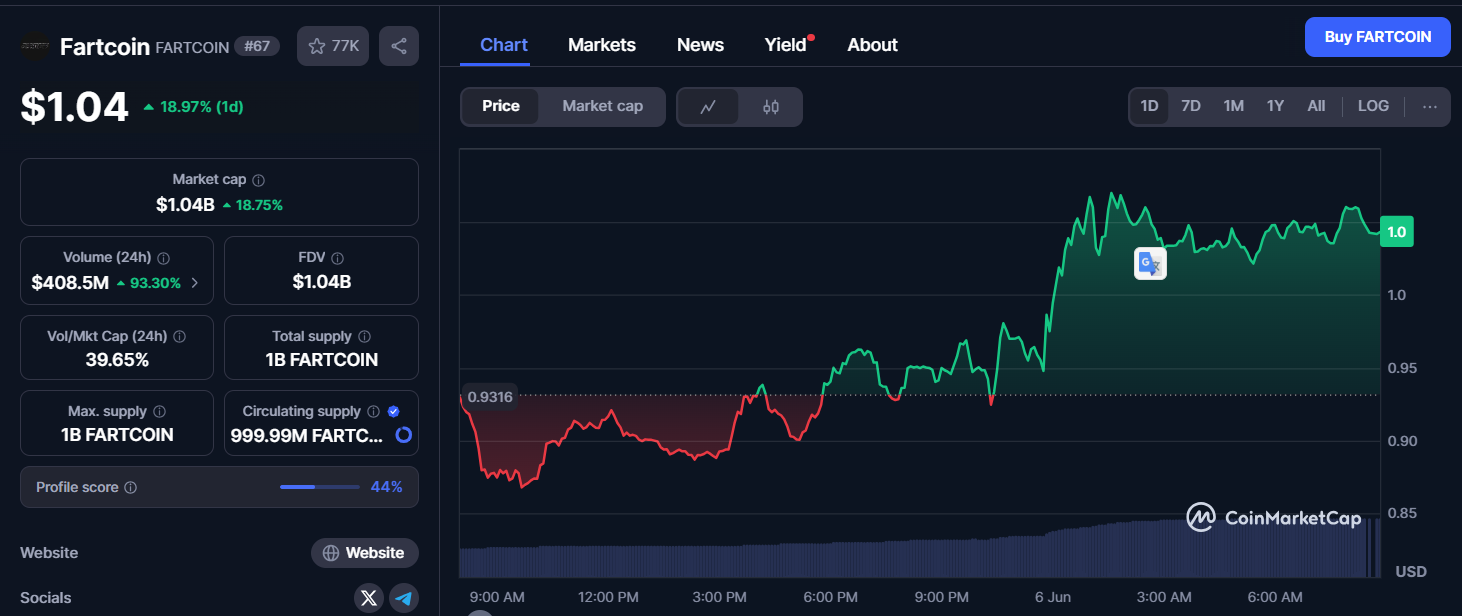Switch to the Markets tab
This screenshot has width=1462, height=616.
pyautogui.click(x=601, y=44)
